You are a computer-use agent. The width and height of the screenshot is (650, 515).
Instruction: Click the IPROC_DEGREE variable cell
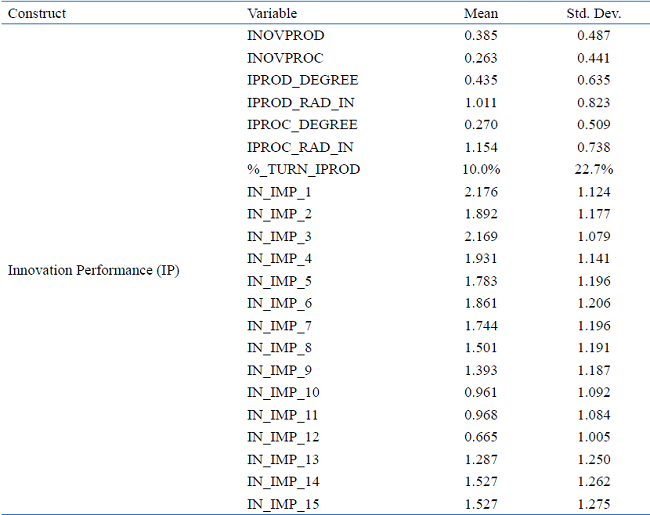coord(302,125)
